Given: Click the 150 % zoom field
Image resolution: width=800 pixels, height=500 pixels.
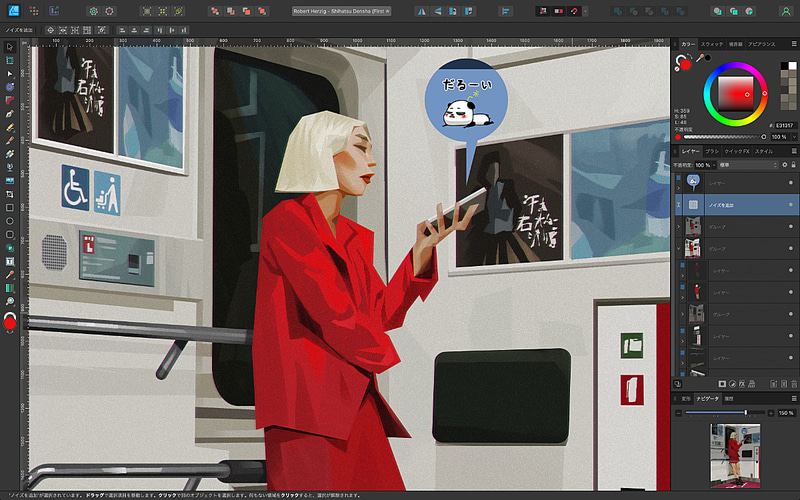Looking at the screenshot, I should click(x=786, y=413).
